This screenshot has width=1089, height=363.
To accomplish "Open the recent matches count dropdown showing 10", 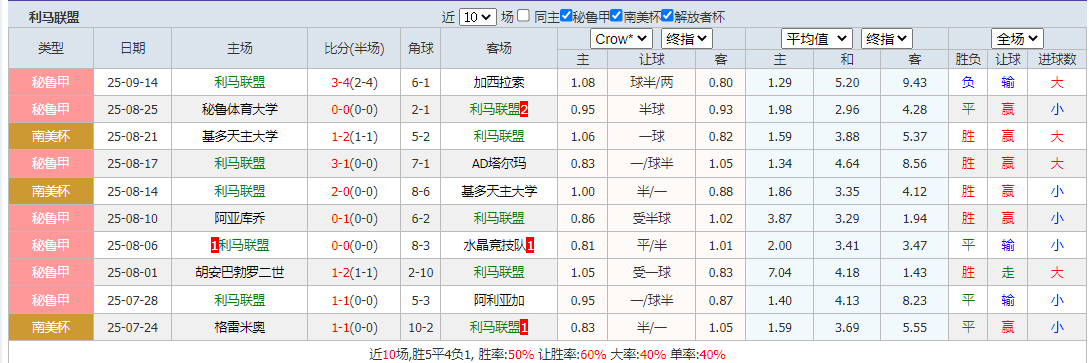I will click(478, 17).
